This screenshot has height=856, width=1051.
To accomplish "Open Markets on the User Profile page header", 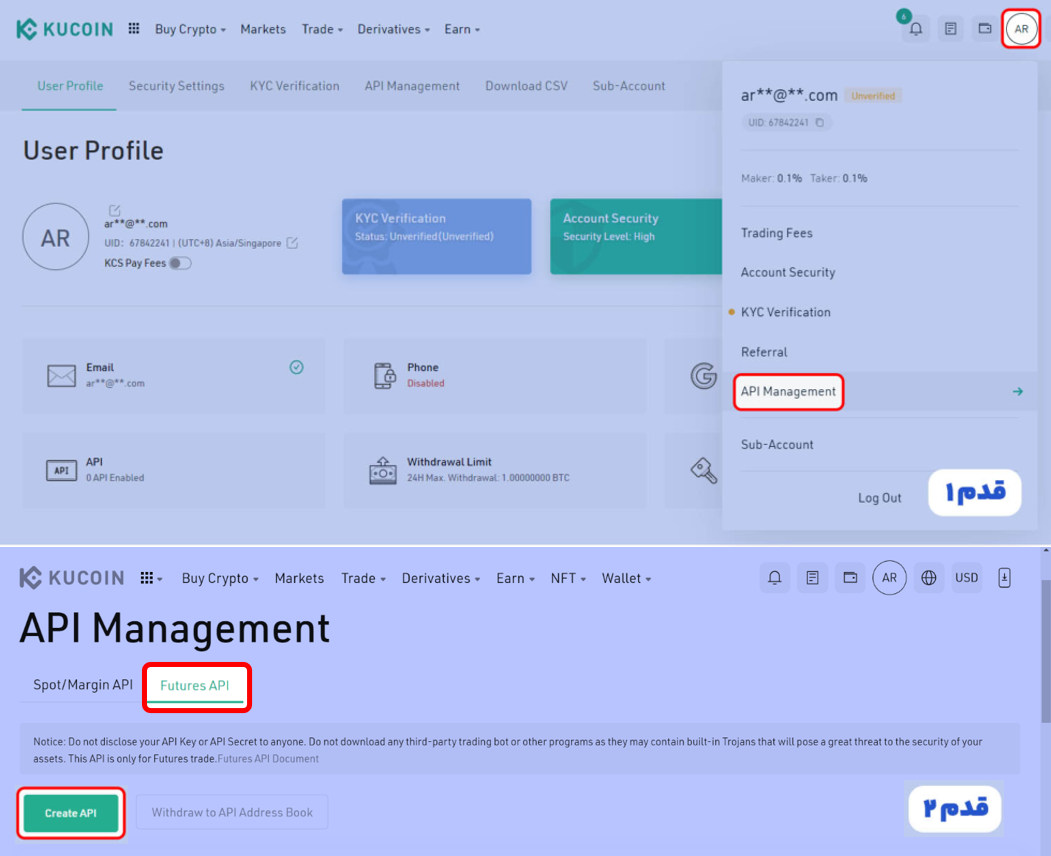I will (263, 29).
